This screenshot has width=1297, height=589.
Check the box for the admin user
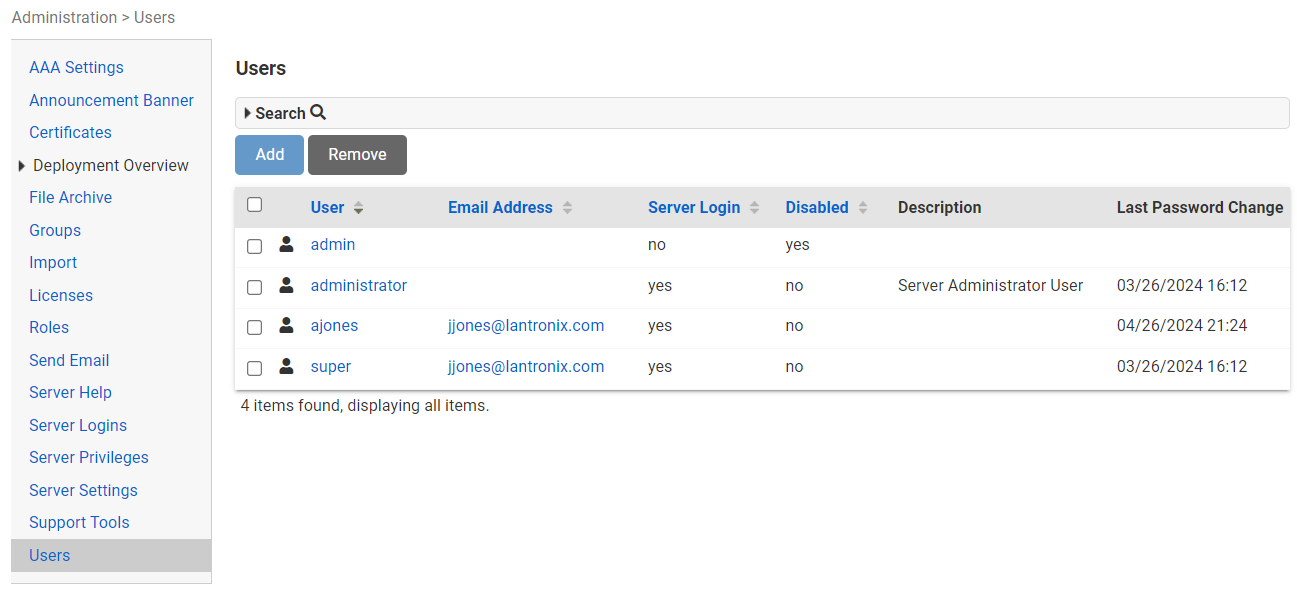pos(255,246)
